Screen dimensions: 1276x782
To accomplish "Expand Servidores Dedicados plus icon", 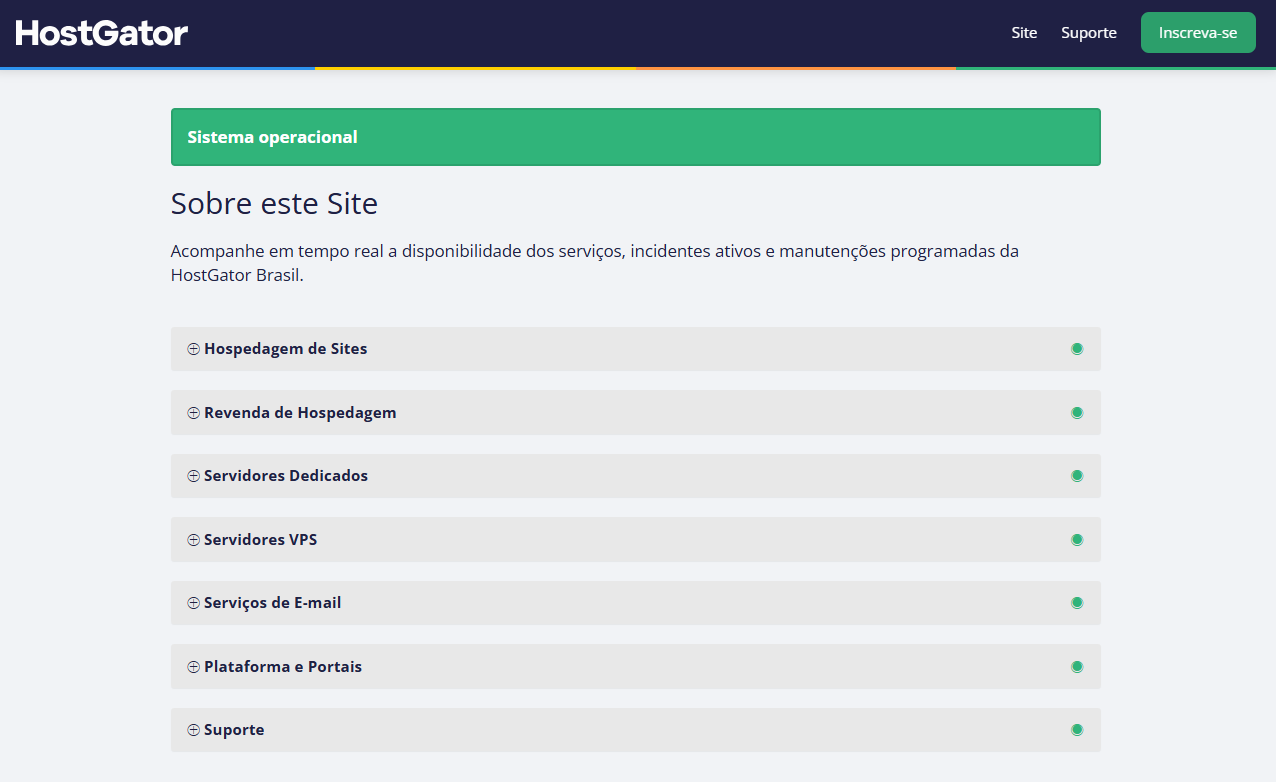I will click(194, 476).
